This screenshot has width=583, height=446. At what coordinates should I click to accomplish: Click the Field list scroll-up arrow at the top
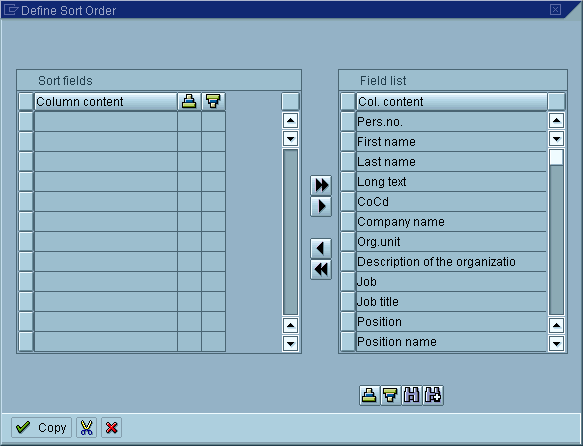pyautogui.click(x=556, y=120)
